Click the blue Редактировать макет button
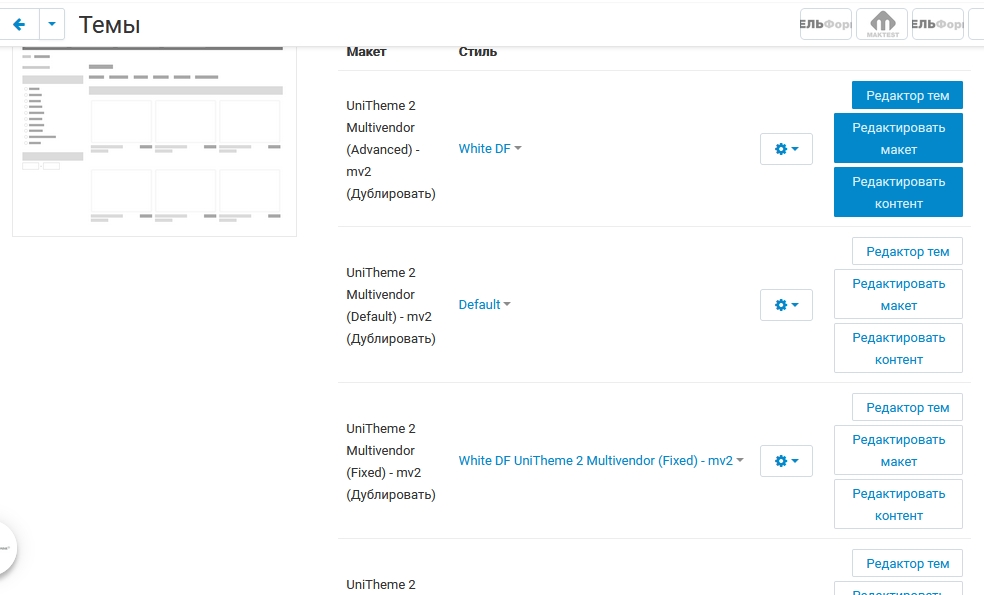 [898, 138]
